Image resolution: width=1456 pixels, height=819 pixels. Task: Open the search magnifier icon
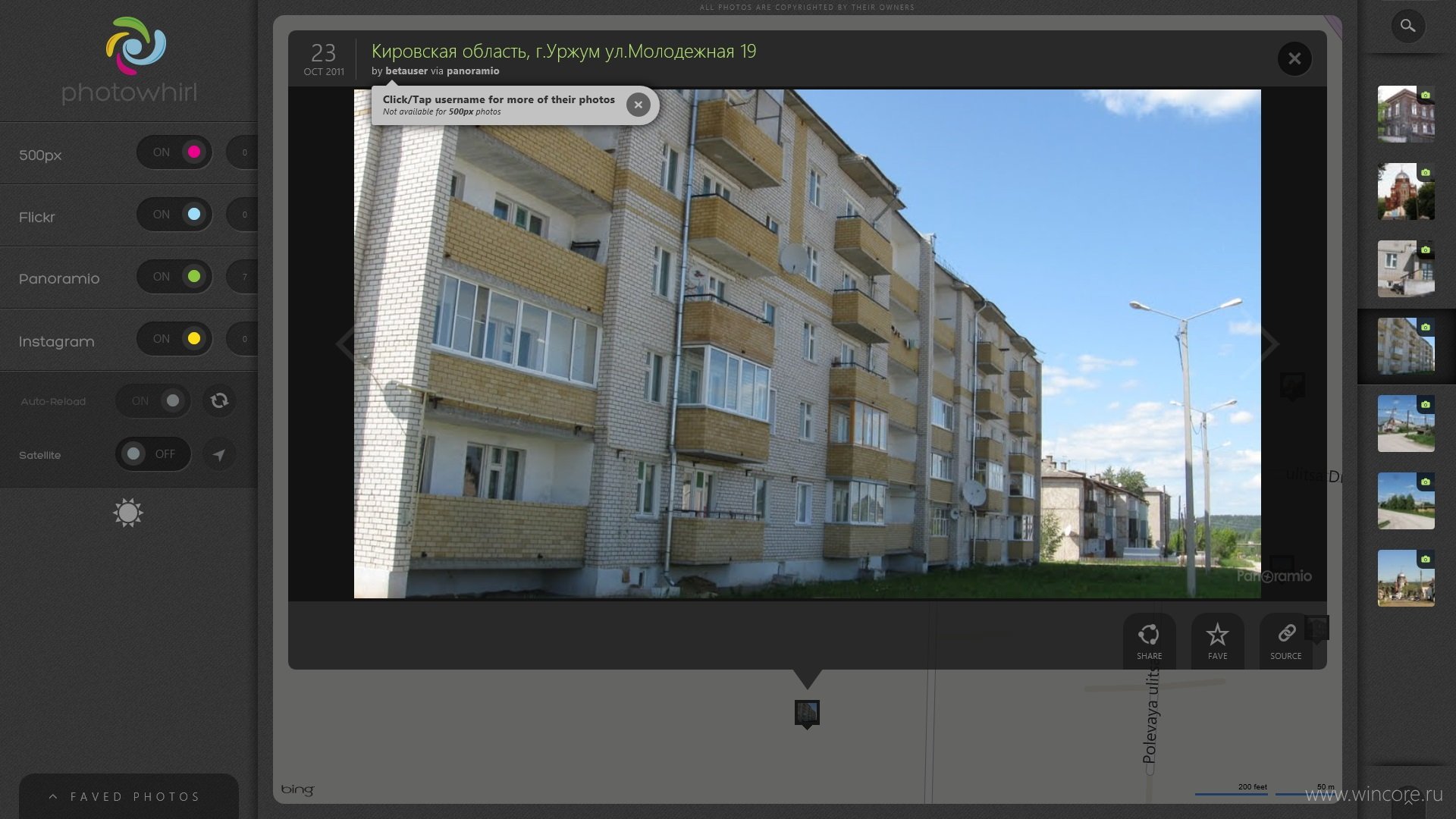tap(1407, 27)
